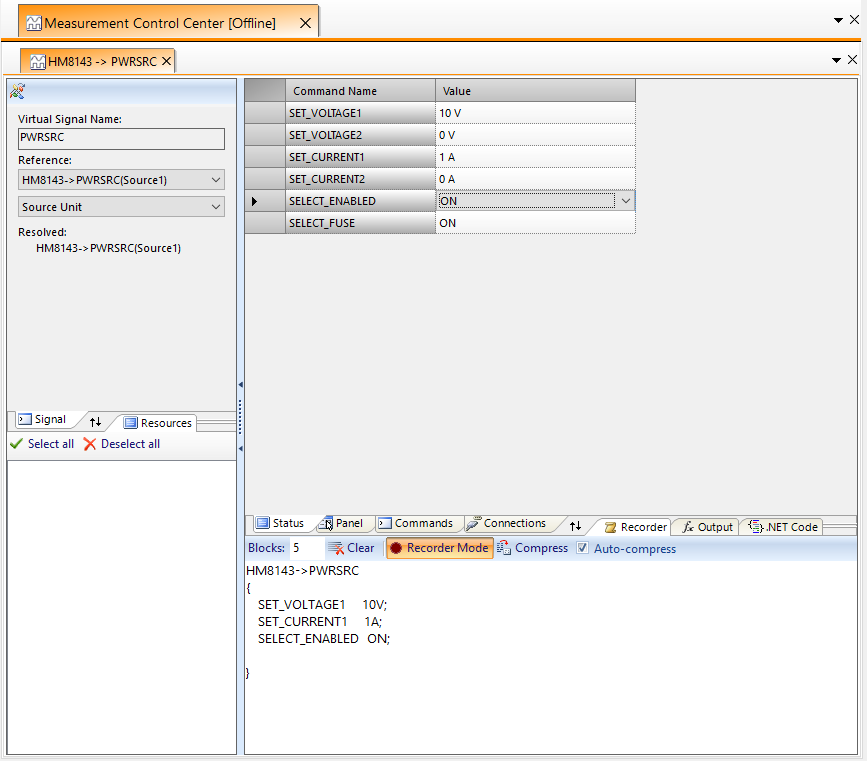Toggle Recorder Mode
867x761 pixels.
point(440,548)
